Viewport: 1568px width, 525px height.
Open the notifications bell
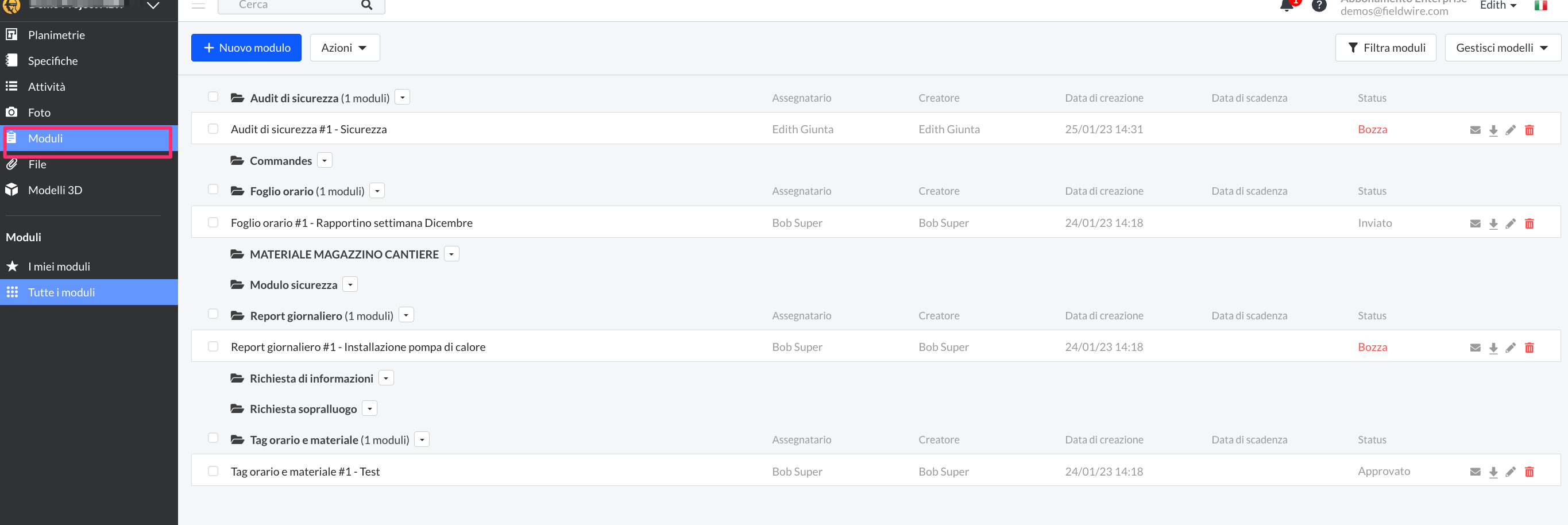[1286, 6]
